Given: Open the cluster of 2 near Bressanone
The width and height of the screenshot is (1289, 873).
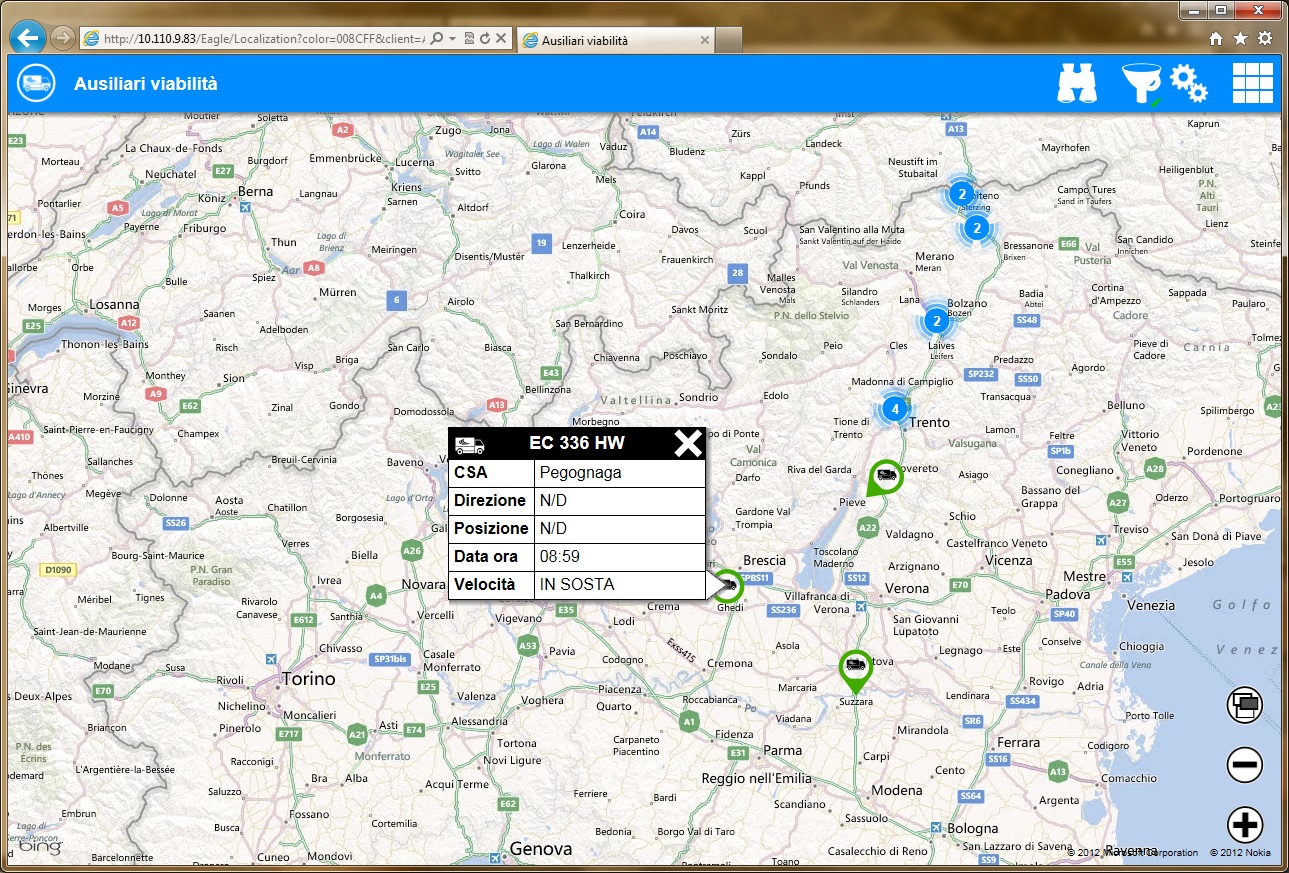Looking at the screenshot, I should (978, 228).
